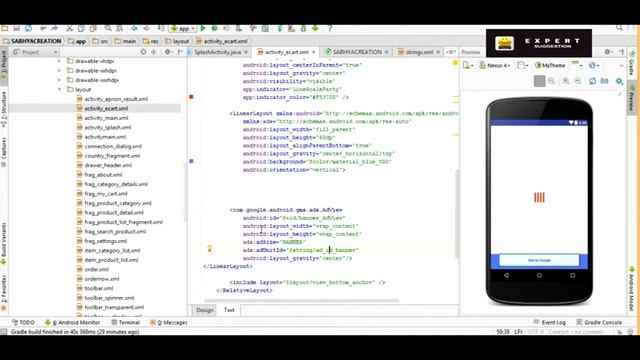
Task: Expand the drawable-xxxhdpi folder
Action: point(59,80)
